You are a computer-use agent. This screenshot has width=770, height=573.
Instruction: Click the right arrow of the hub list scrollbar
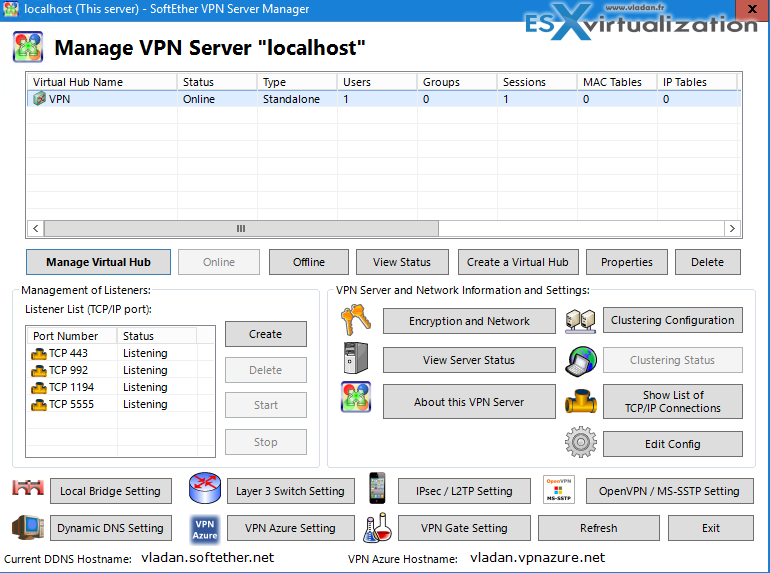click(x=732, y=228)
